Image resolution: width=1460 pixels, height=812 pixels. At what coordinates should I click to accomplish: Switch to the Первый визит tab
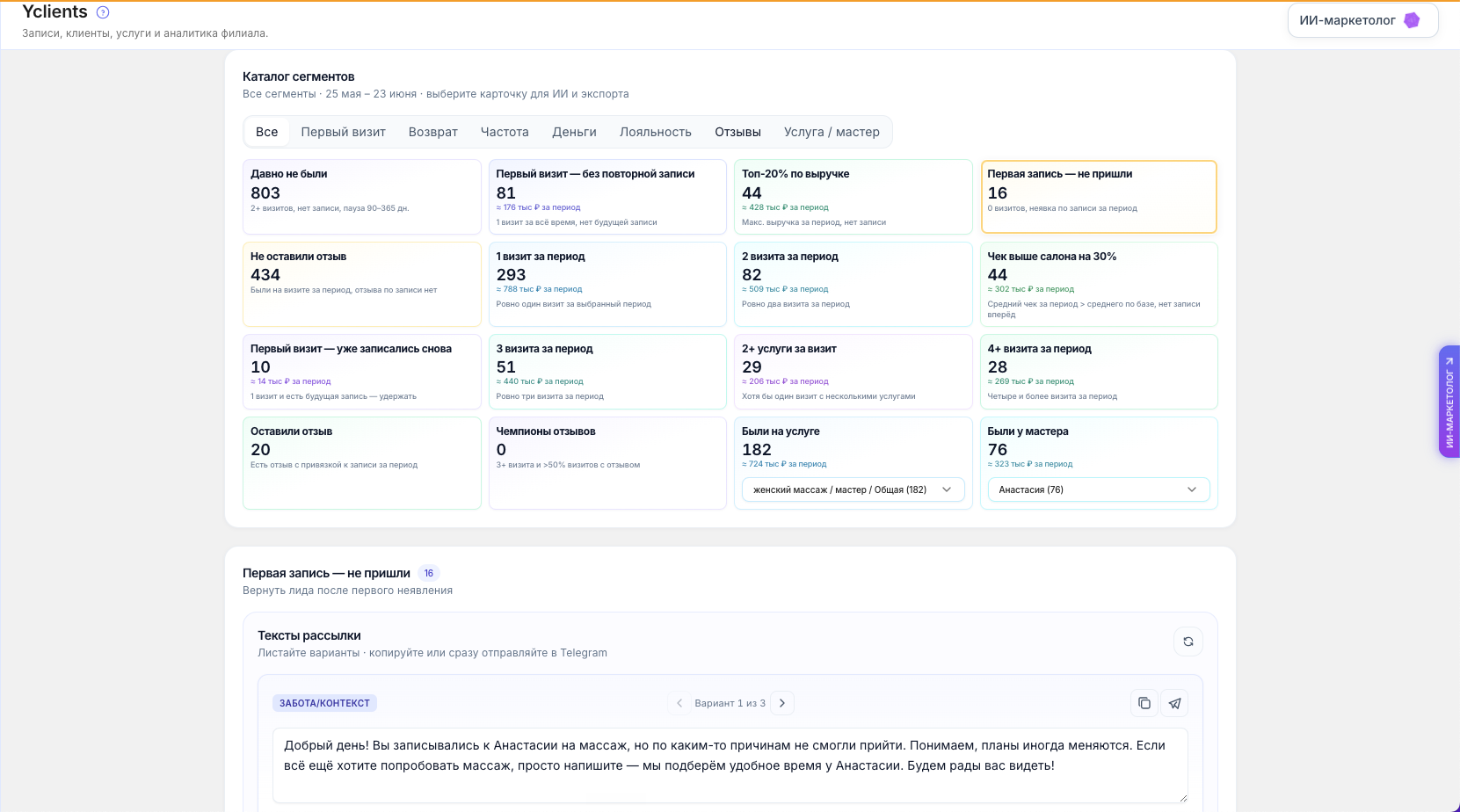click(x=344, y=132)
